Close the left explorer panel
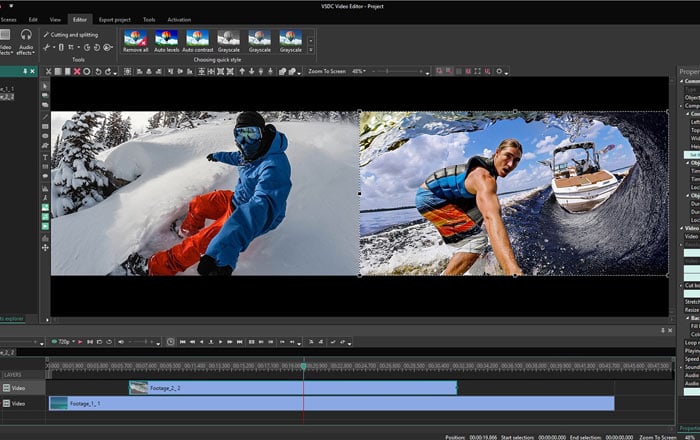Screen dimensions: 700x440 tap(33, 71)
